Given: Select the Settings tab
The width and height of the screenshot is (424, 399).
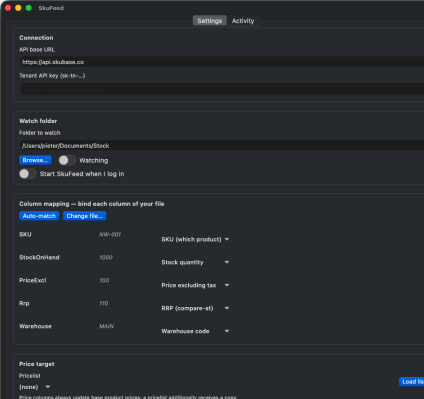Looking at the screenshot, I should click(210, 21).
